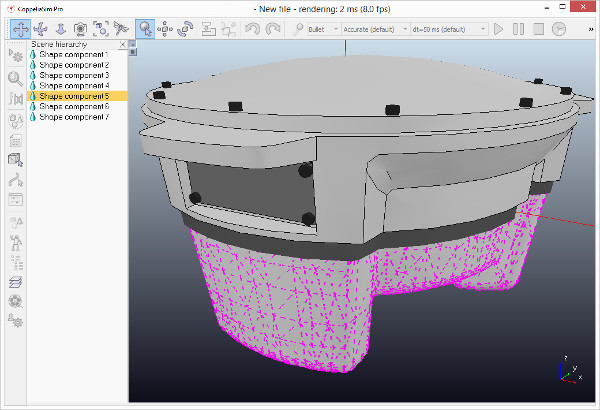Click highlighted Shape component 5 row

tap(77, 96)
